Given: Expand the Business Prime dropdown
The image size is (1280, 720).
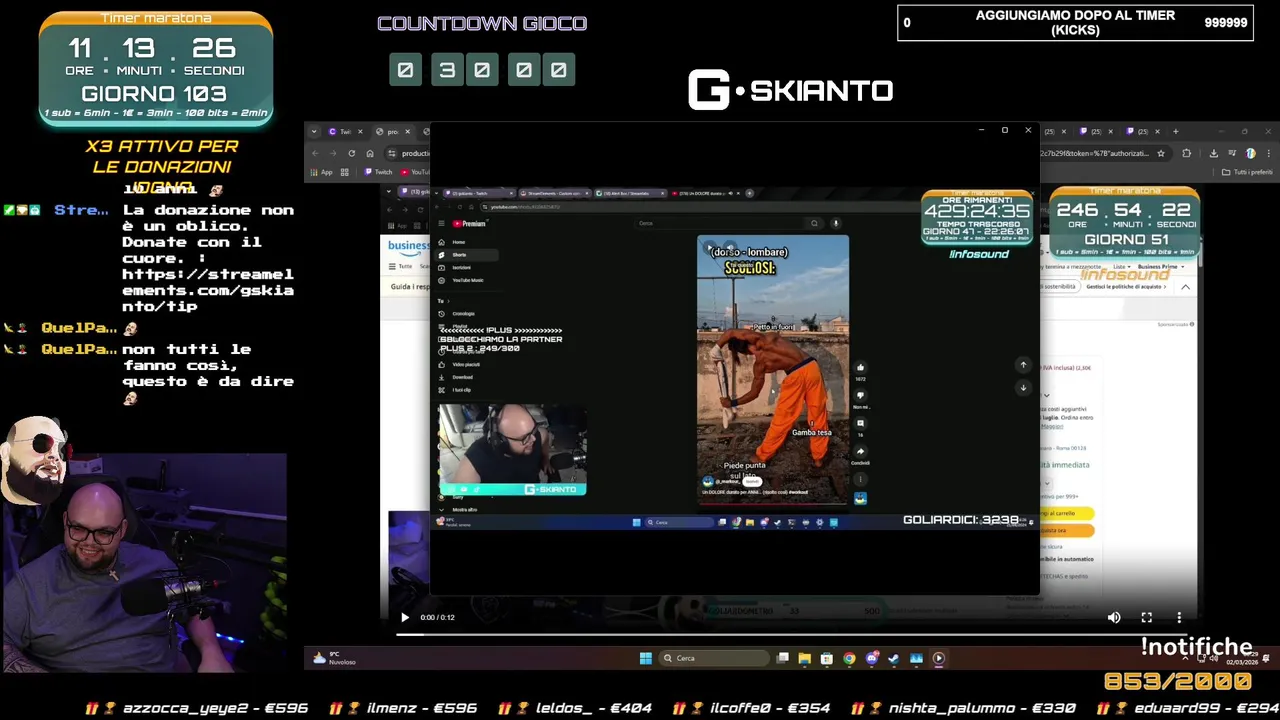Looking at the screenshot, I should [1160, 267].
